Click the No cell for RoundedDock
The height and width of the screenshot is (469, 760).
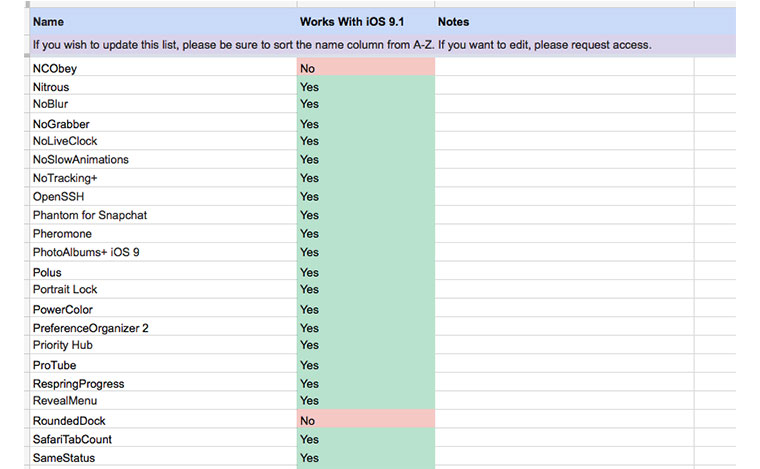coord(366,419)
